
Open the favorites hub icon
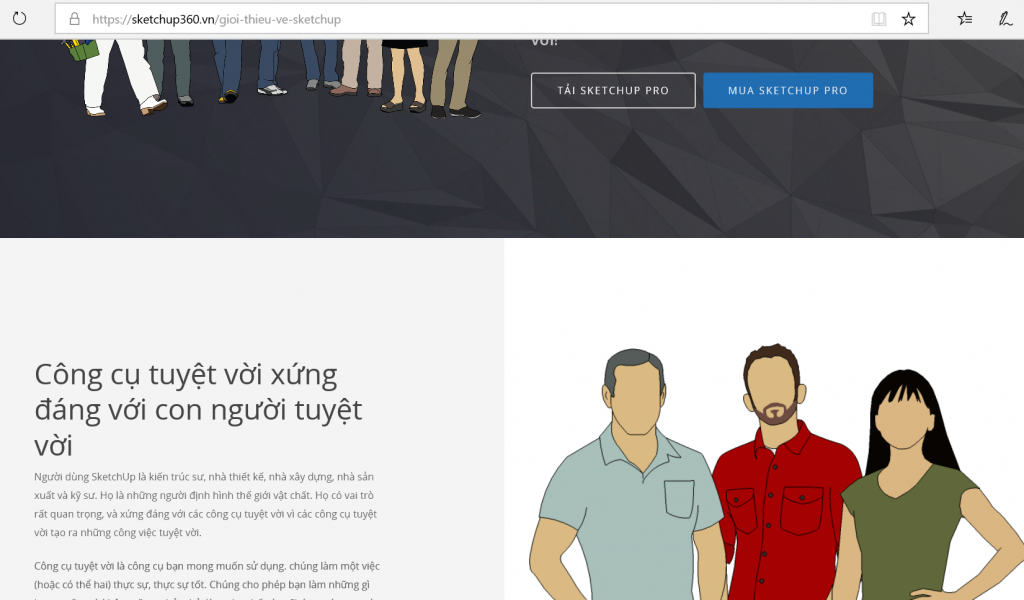click(x=965, y=19)
